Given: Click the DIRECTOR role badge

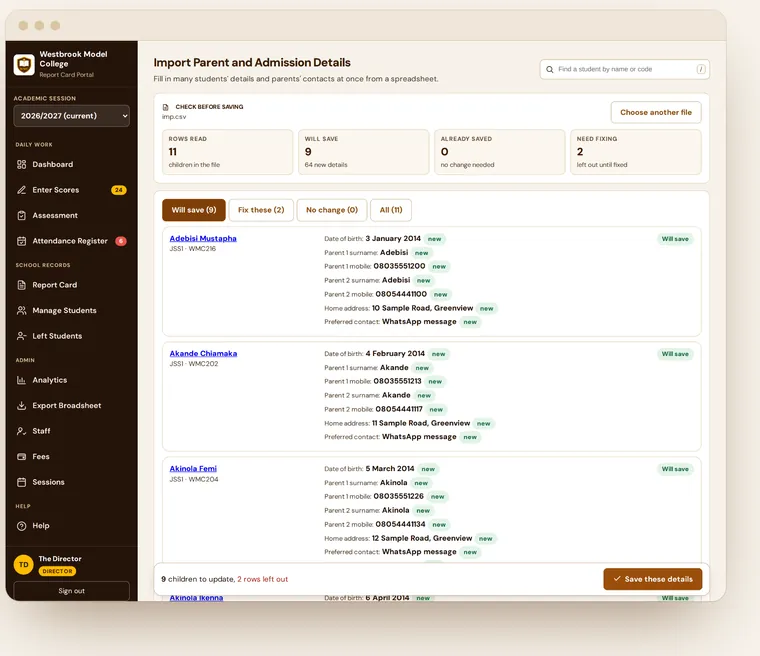Looking at the screenshot, I should point(57,571).
